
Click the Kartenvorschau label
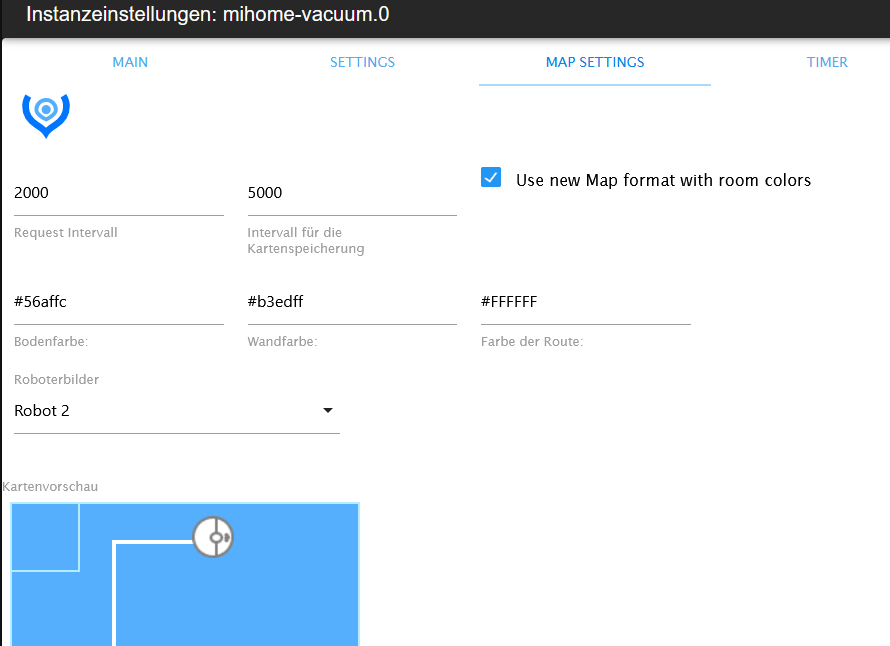[x=50, y=486]
